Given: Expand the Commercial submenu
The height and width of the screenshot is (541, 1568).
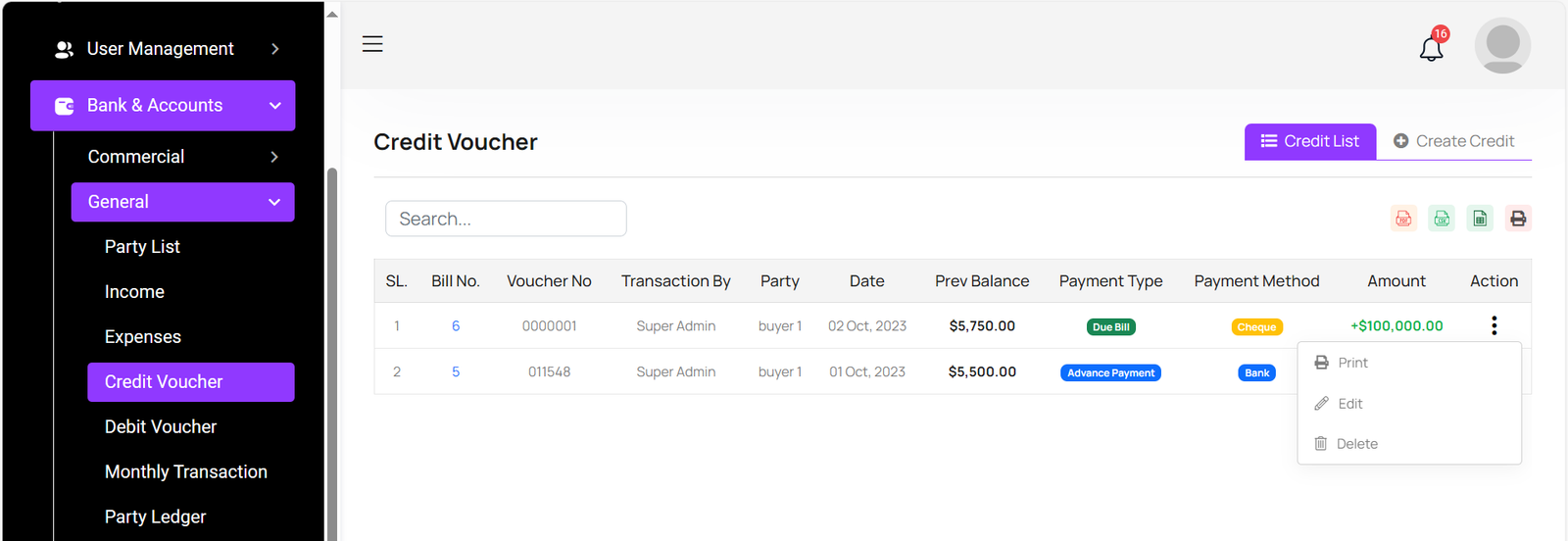Looking at the screenshot, I should click(x=182, y=157).
